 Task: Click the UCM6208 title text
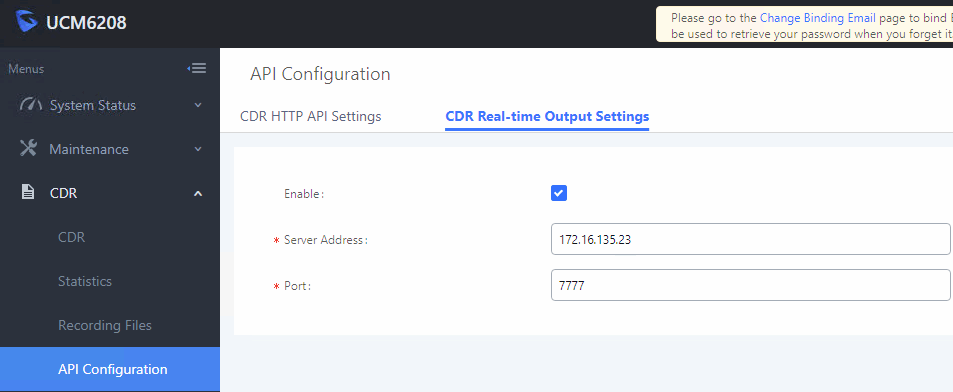pos(86,24)
